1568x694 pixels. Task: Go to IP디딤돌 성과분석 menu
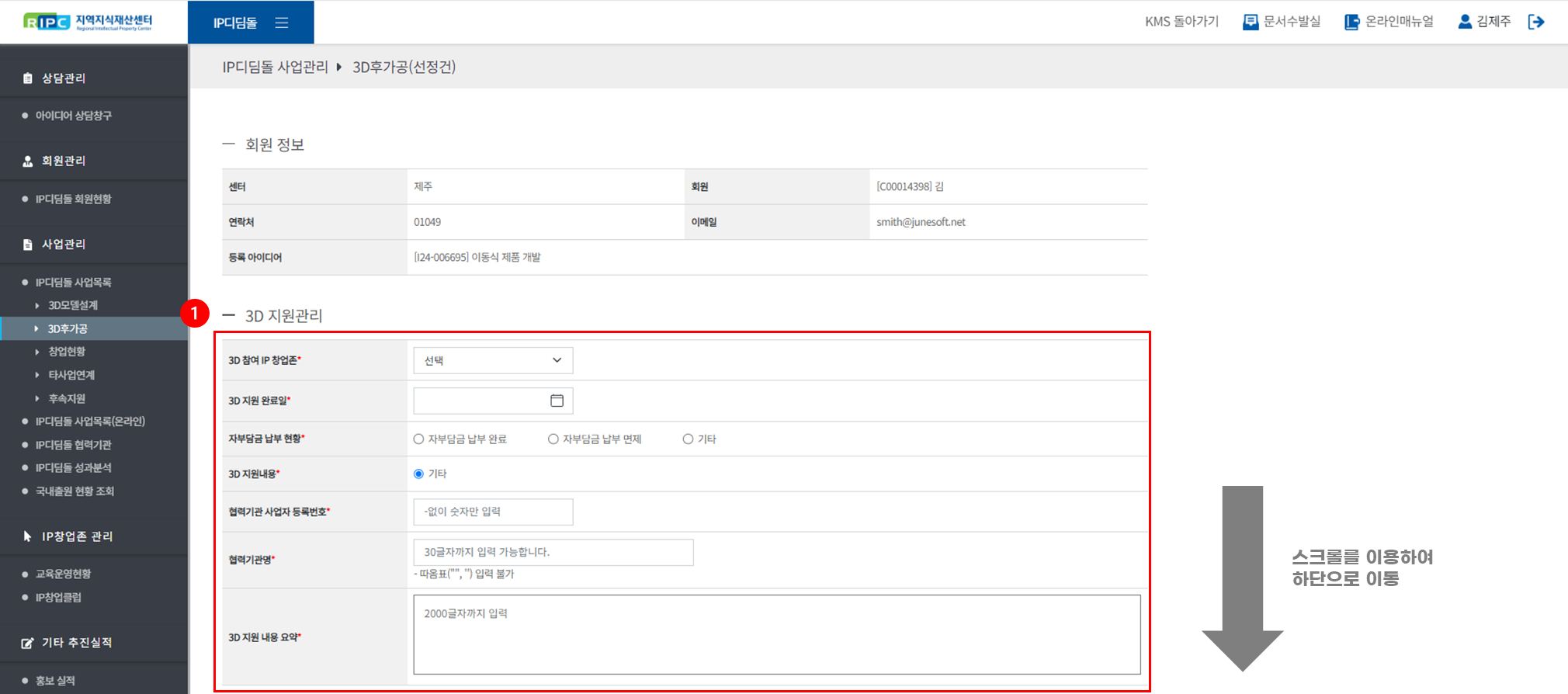[x=73, y=468]
